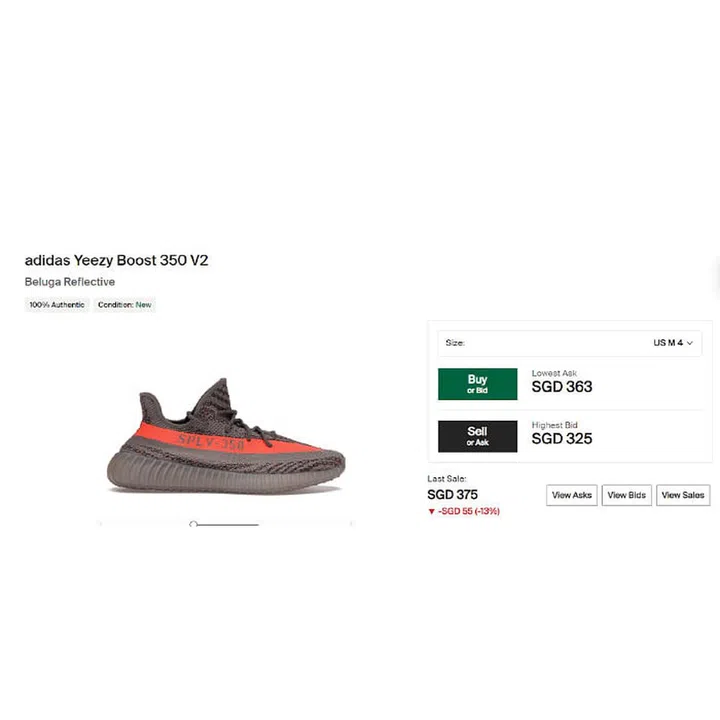Viewport: 720px width, 720px height.
Task: Click the Highest Bid SGD 325 price
Action: tap(562, 439)
